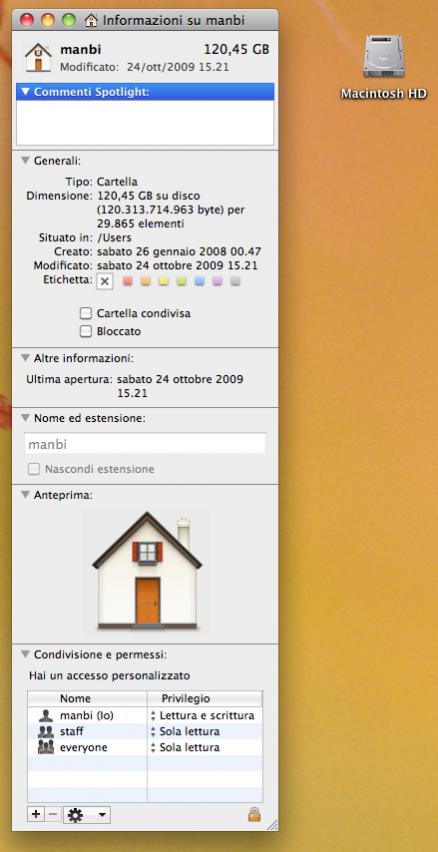
Task: Click the home proxy icon in title bar
Action: 91,21
